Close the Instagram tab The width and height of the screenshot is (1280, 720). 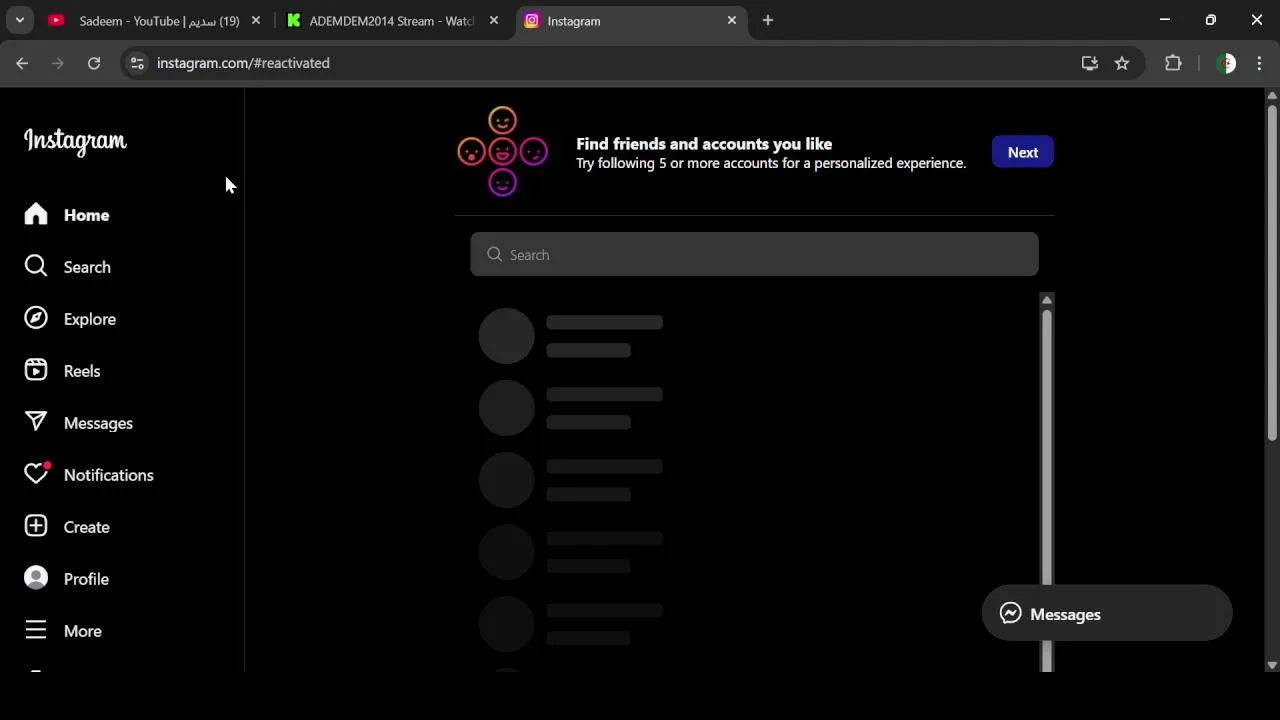pos(731,20)
